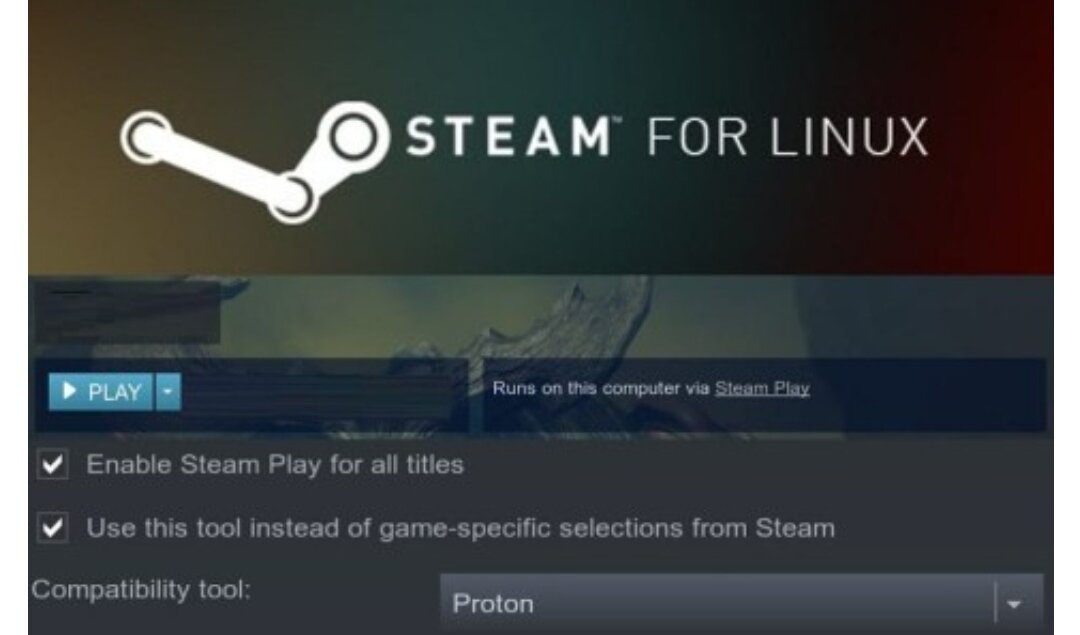This screenshot has width=1080, height=635.
Task: Click the blacked-out game title box
Action: tap(127, 313)
